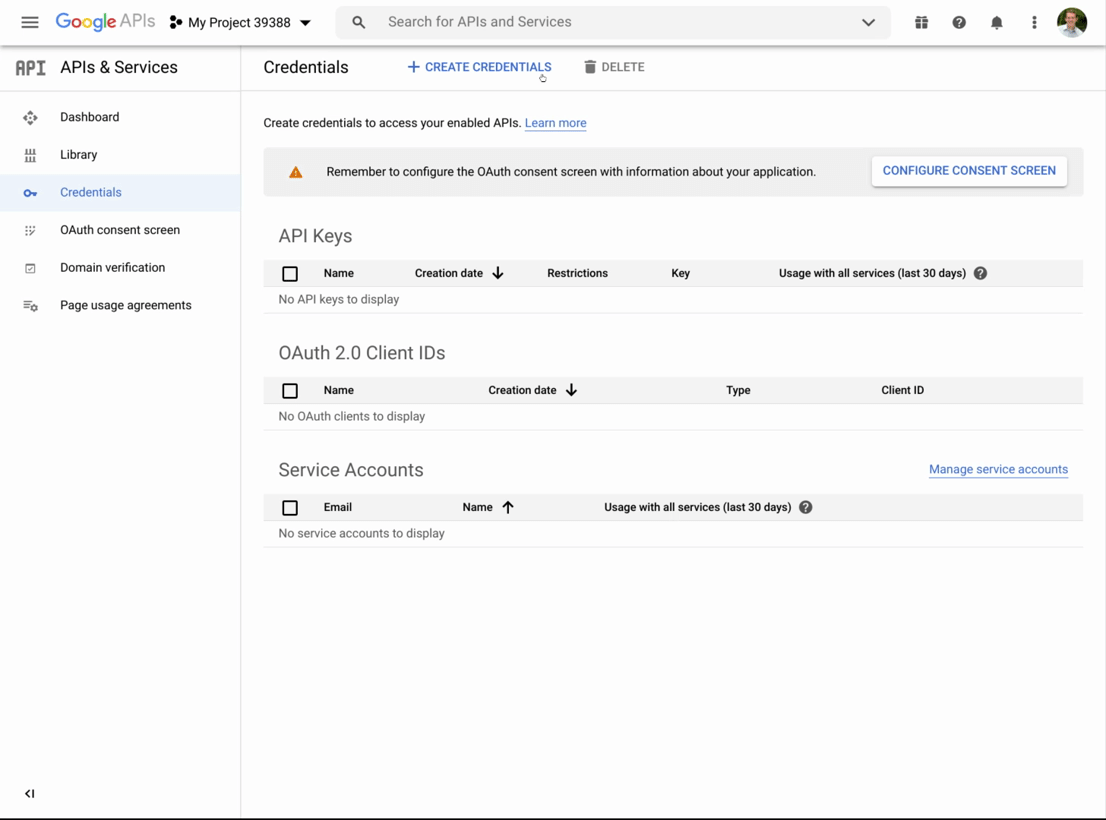The image size is (1106, 820).
Task: Check the Service Accounts select-all checkbox
Action: pyautogui.click(x=290, y=508)
